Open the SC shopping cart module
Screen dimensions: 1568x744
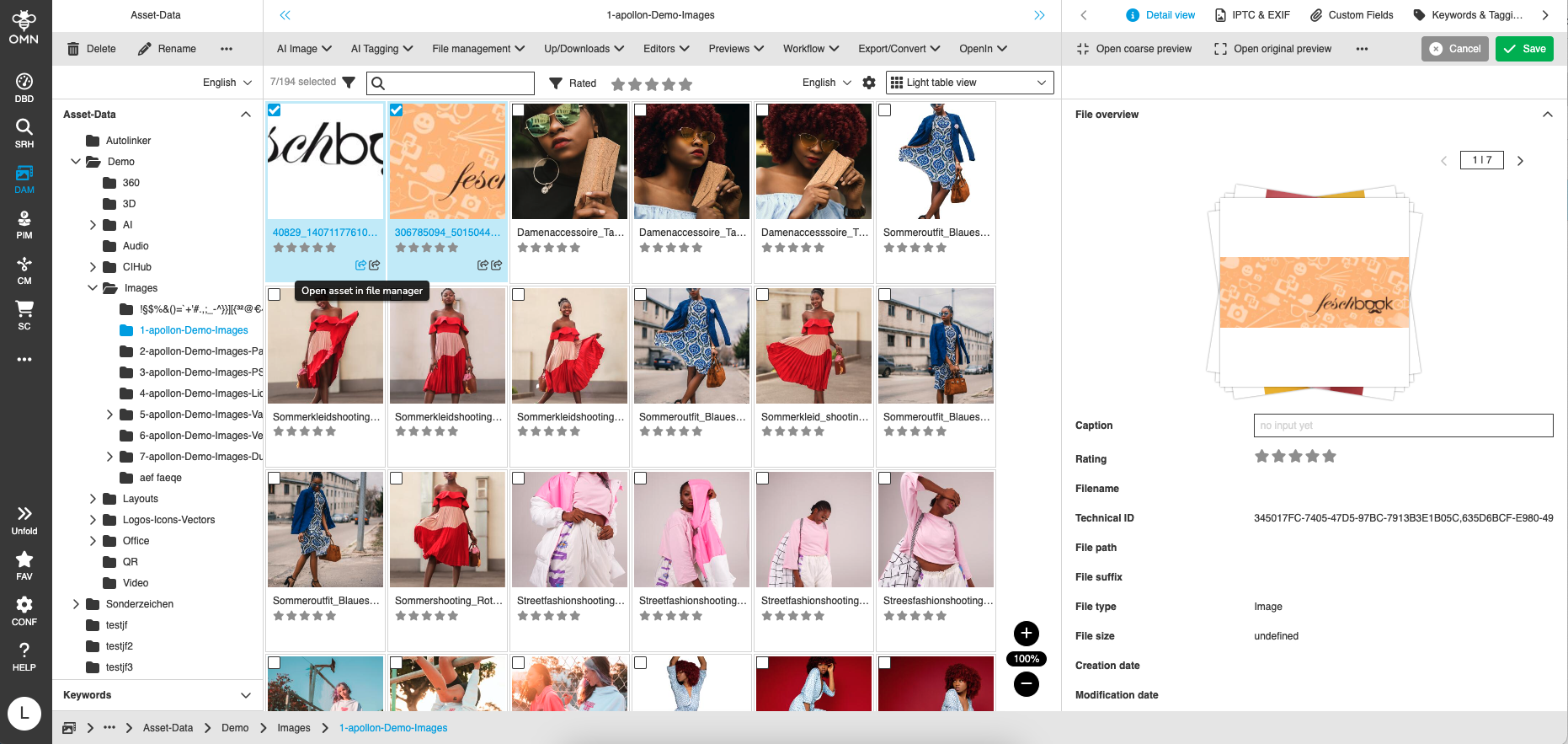(x=24, y=315)
